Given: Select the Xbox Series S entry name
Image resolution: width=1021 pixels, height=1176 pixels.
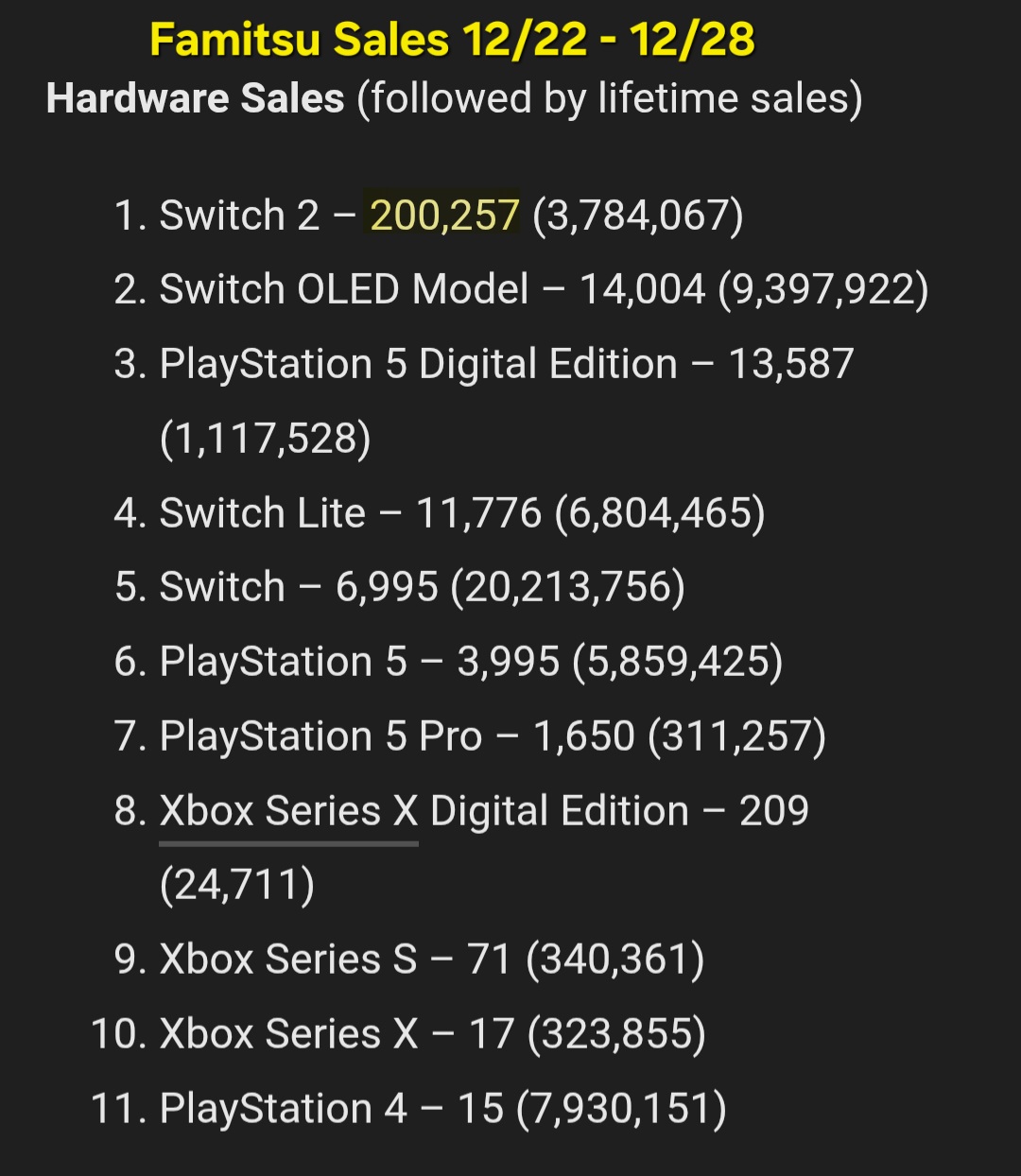Looking at the screenshot, I should (x=287, y=960).
